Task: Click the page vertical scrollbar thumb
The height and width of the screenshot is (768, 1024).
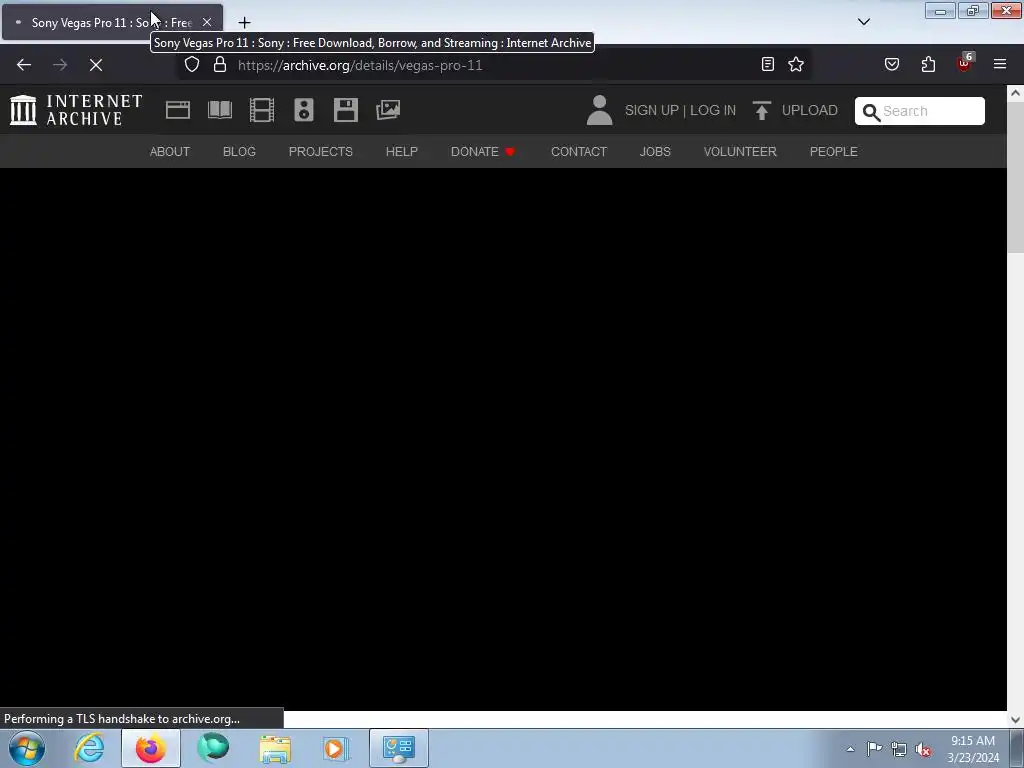Action: click(x=1015, y=176)
